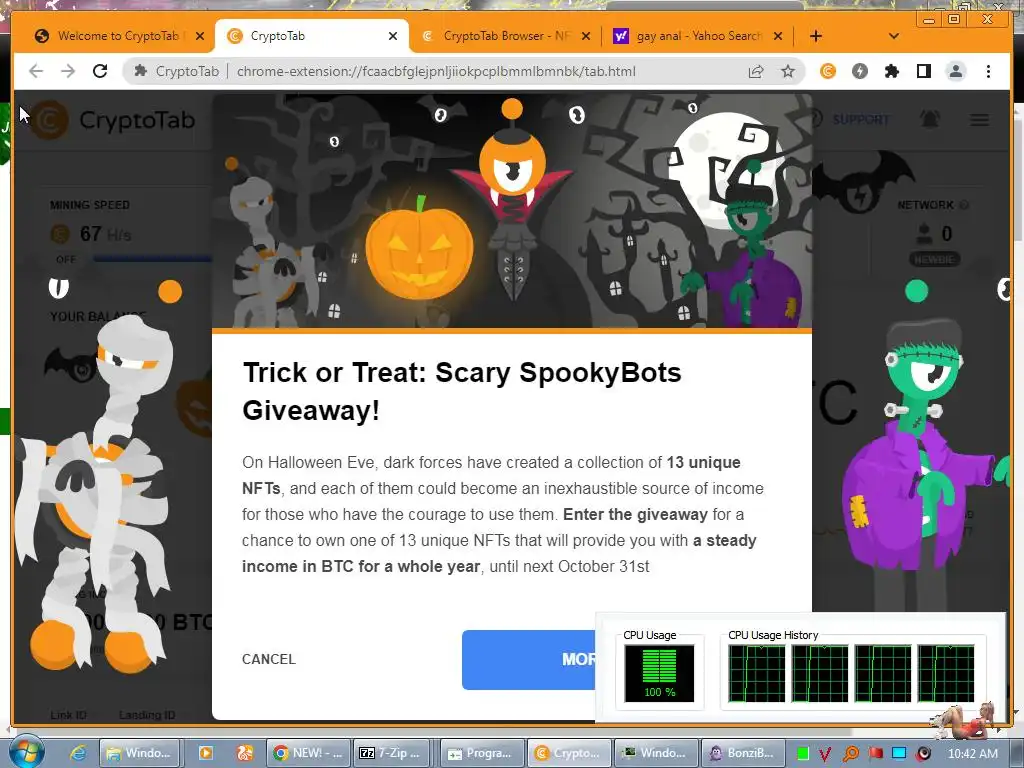Click the 10:42 AM taskbar clock
Screen dimensions: 1024x768
click(x=972, y=754)
